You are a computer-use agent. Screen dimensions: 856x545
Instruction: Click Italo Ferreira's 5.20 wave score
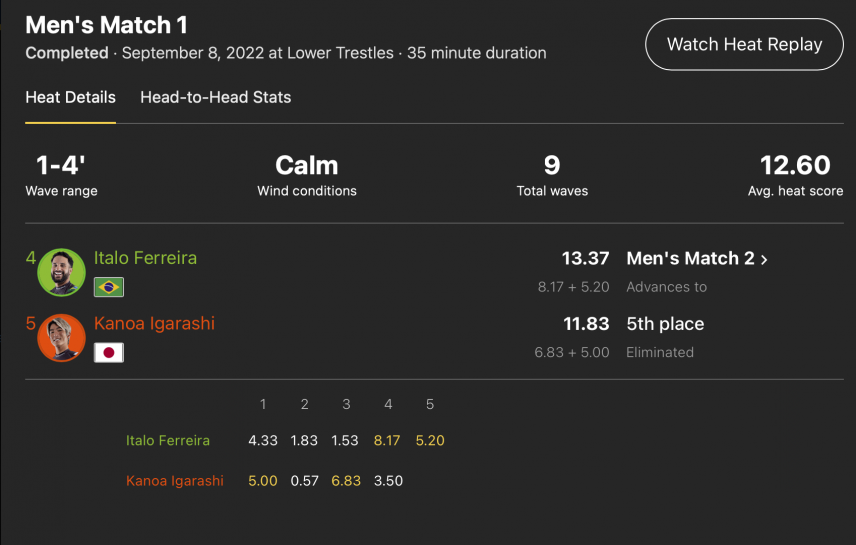[x=430, y=441]
